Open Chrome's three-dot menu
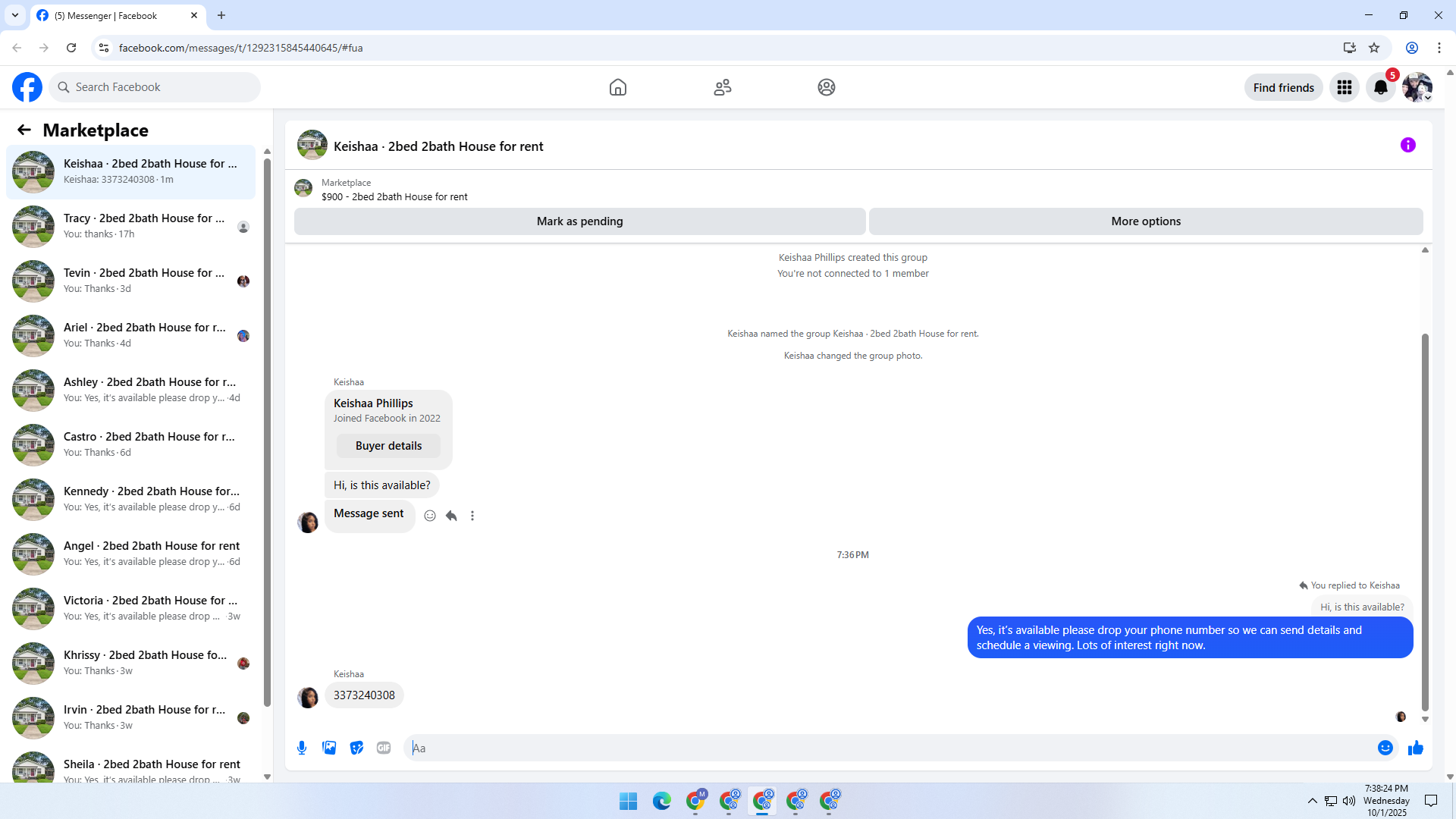Screen dimensions: 1456x819 (1439, 48)
